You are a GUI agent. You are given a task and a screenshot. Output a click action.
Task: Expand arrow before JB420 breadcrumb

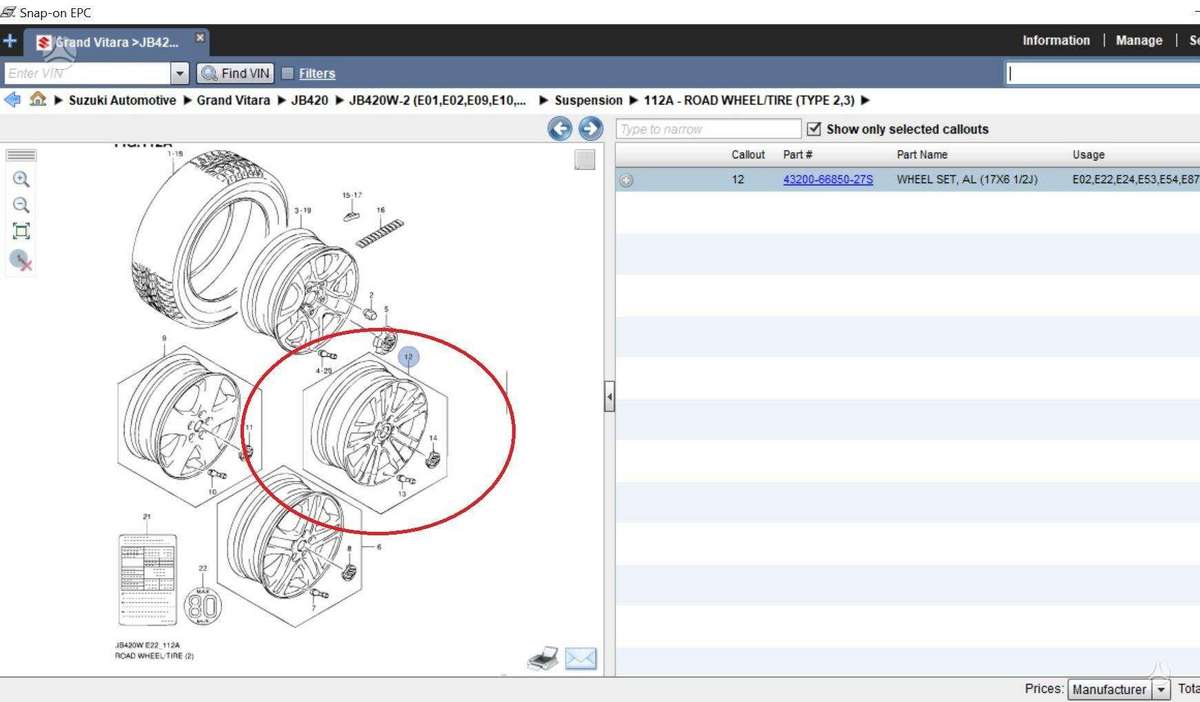pos(280,100)
